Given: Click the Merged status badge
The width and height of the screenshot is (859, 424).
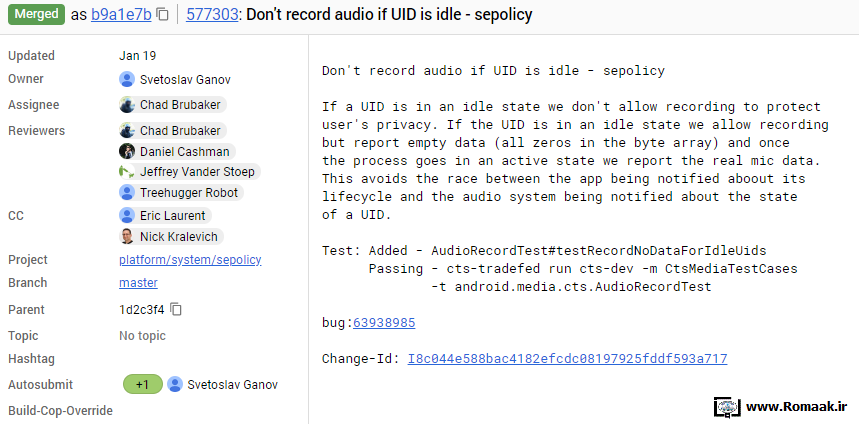Looking at the screenshot, I should coord(36,14).
